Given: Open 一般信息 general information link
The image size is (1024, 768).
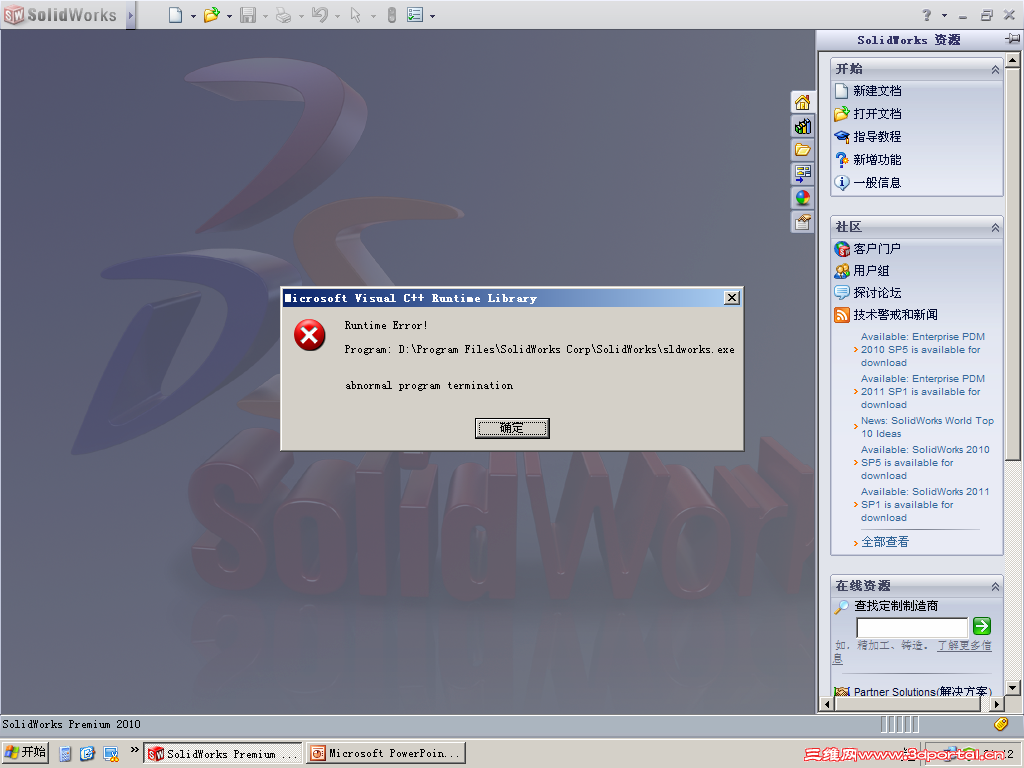Looking at the screenshot, I should point(877,182).
